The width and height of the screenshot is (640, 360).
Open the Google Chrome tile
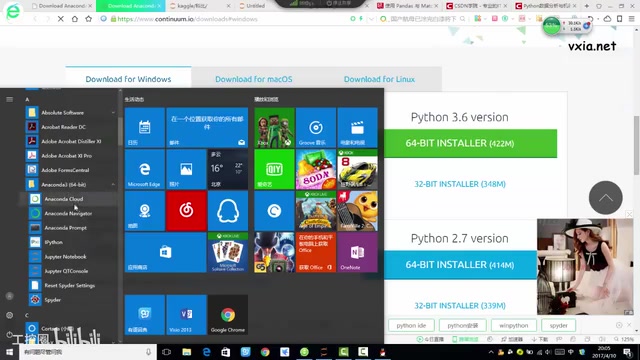[228, 315]
